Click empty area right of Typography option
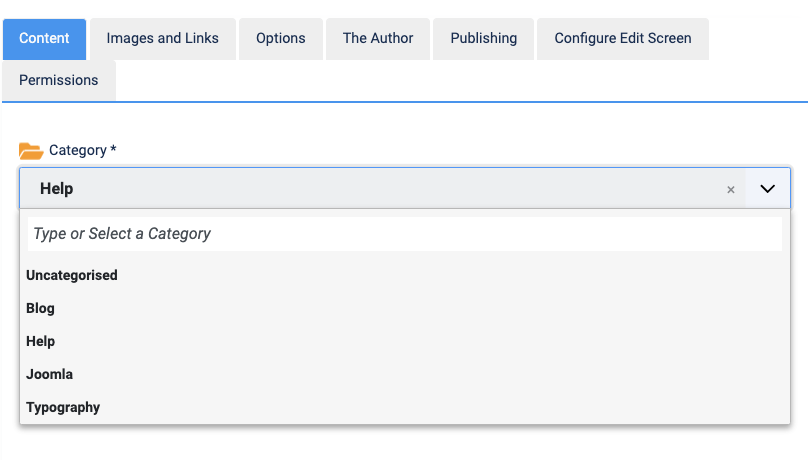808x460 pixels. (x=443, y=407)
